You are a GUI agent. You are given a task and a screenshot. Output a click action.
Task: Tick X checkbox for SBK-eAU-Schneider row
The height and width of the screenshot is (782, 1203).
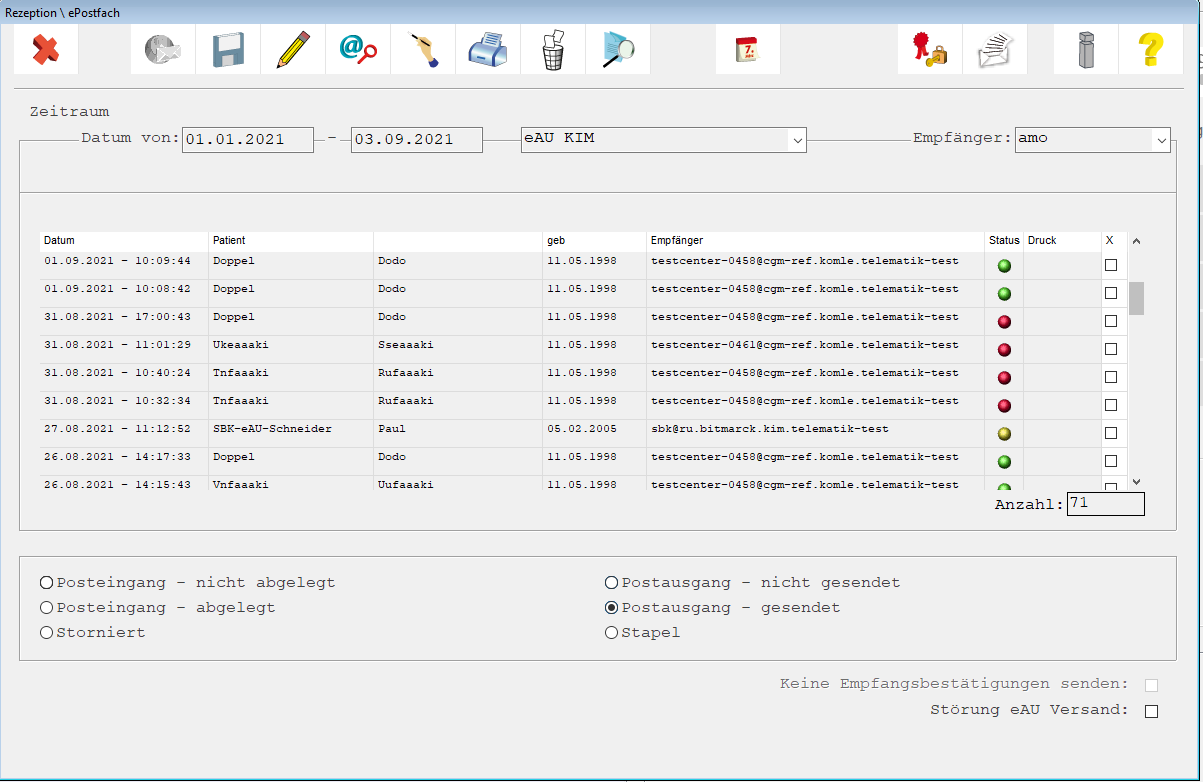click(1110, 433)
